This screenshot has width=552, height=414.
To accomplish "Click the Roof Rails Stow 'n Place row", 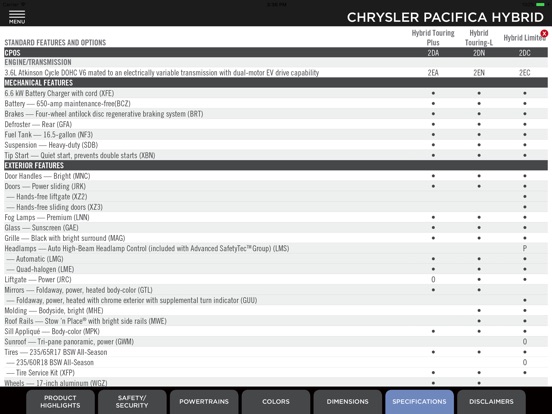I will pos(276,321).
